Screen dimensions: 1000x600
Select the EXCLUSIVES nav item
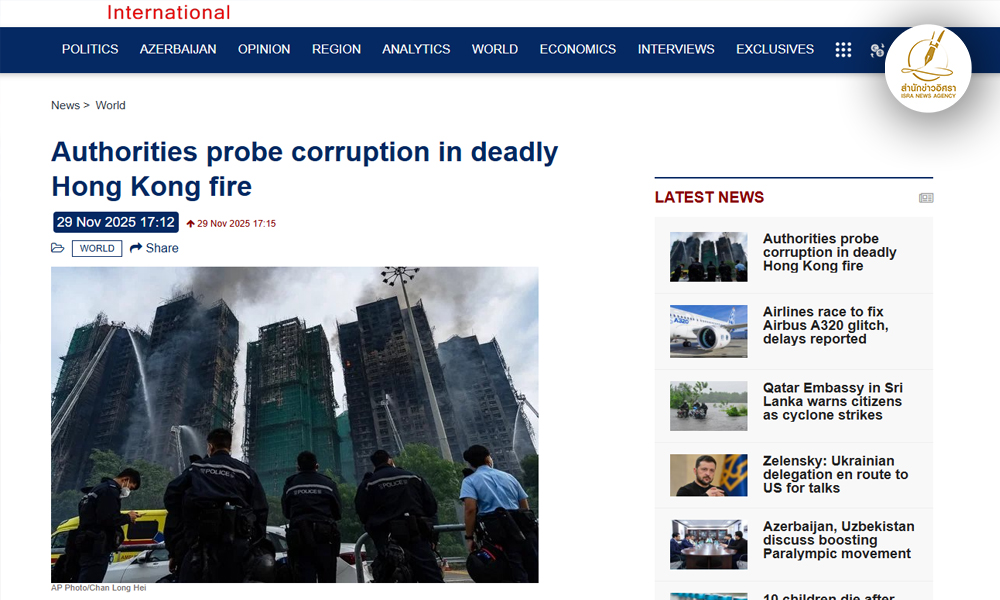pos(775,49)
